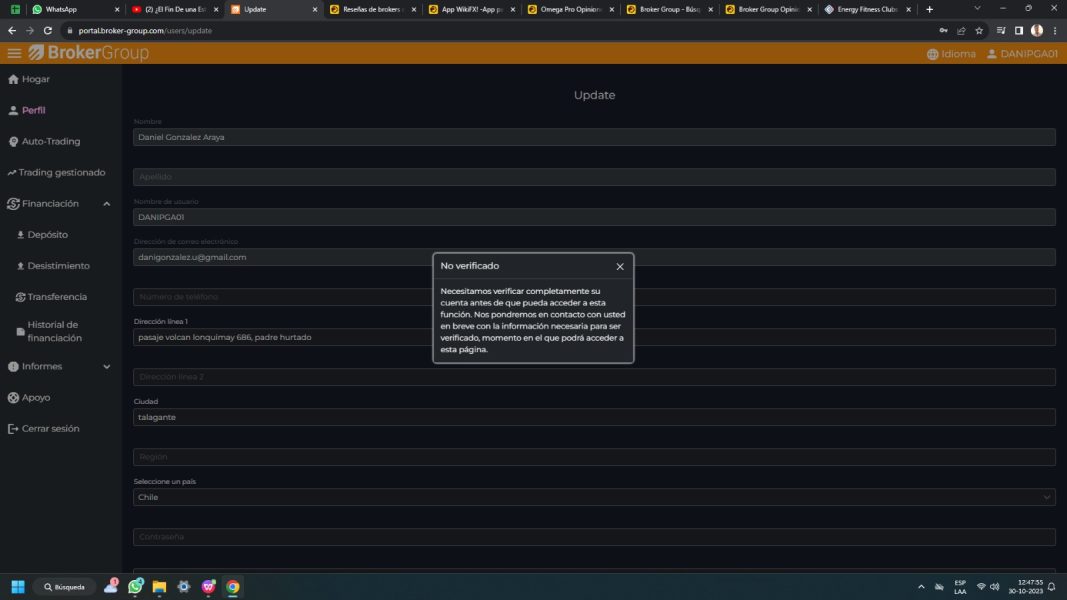Image resolution: width=1067 pixels, height=600 pixels.
Task: Open the DANIPGA01 user account menu
Action: [x=1022, y=54]
